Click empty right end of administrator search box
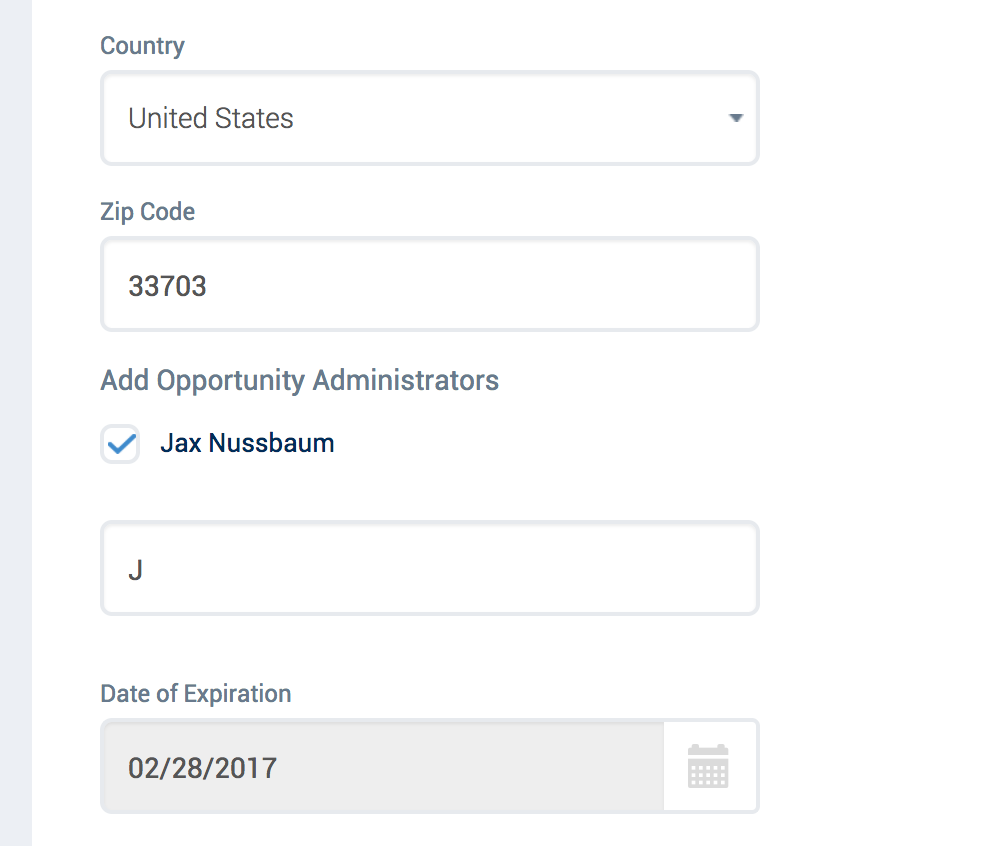 tap(696, 568)
